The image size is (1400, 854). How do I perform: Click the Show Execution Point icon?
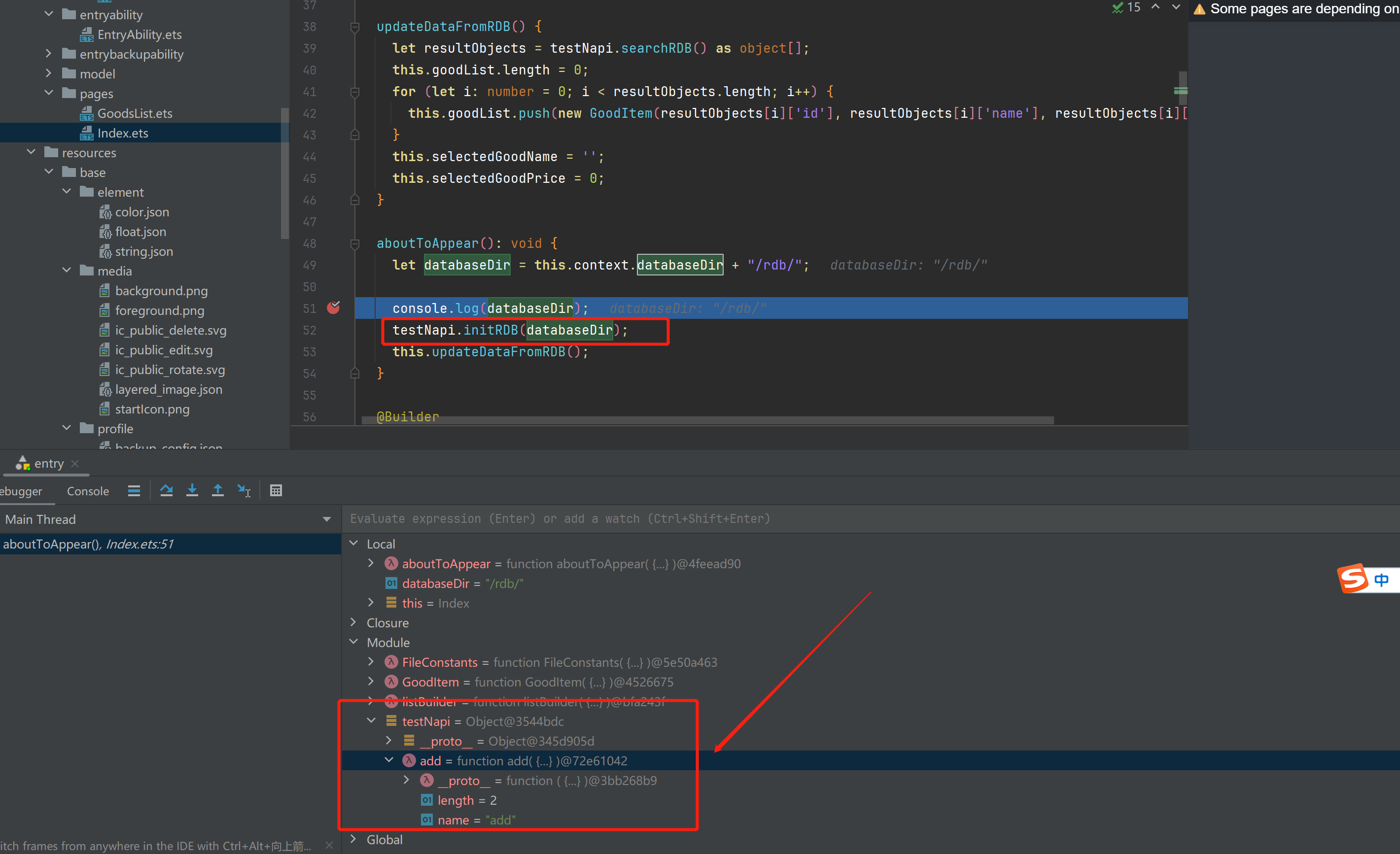coord(134,491)
